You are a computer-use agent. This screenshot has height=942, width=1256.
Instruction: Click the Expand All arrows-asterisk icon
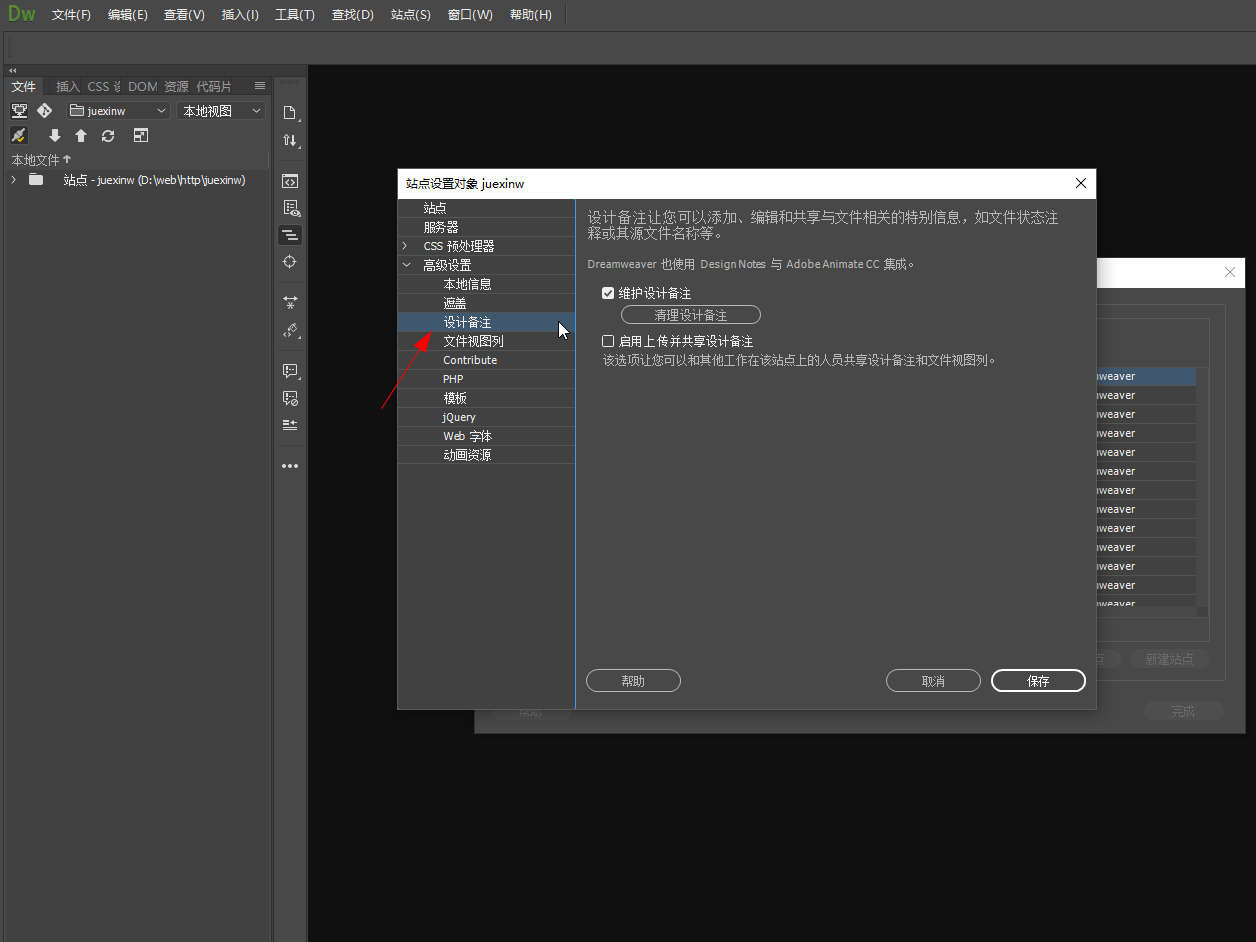[290, 302]
